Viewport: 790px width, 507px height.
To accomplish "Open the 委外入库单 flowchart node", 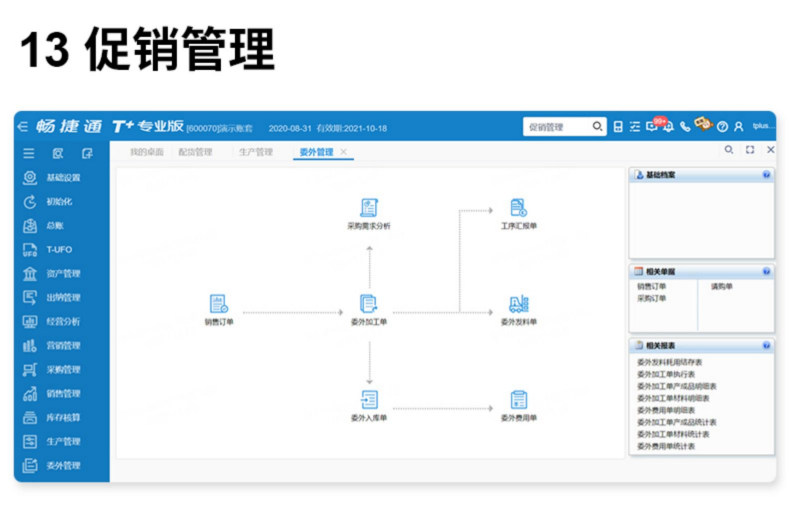I will tap(369, 406).
